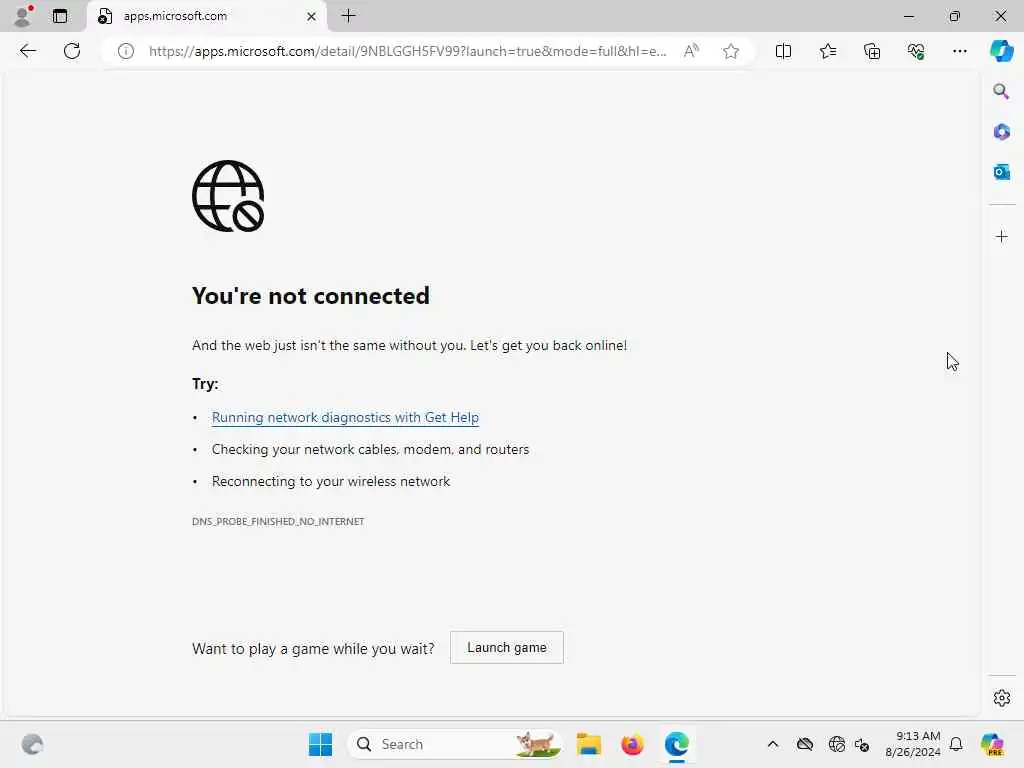
Task: Click Running network diagnostics with Get Help
Action: click(x=345, y=417)
